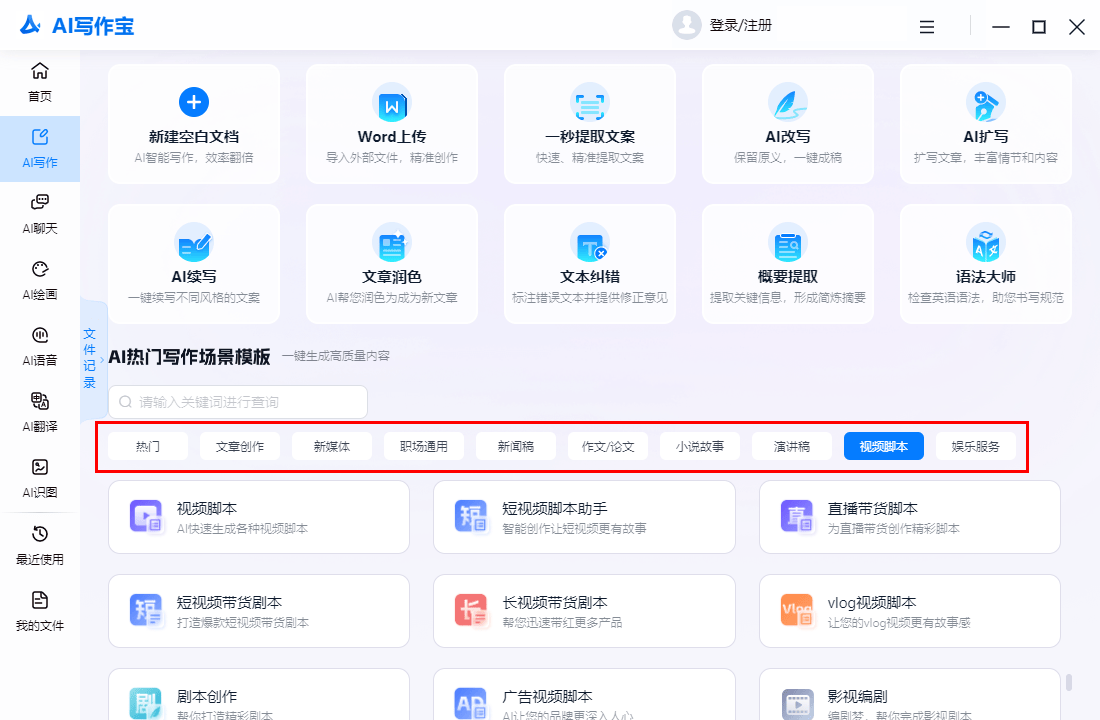Open the Word上传 tool icon
Image resolution: width=1100 pixels, height=720 pixels.
tap(391, 104)
